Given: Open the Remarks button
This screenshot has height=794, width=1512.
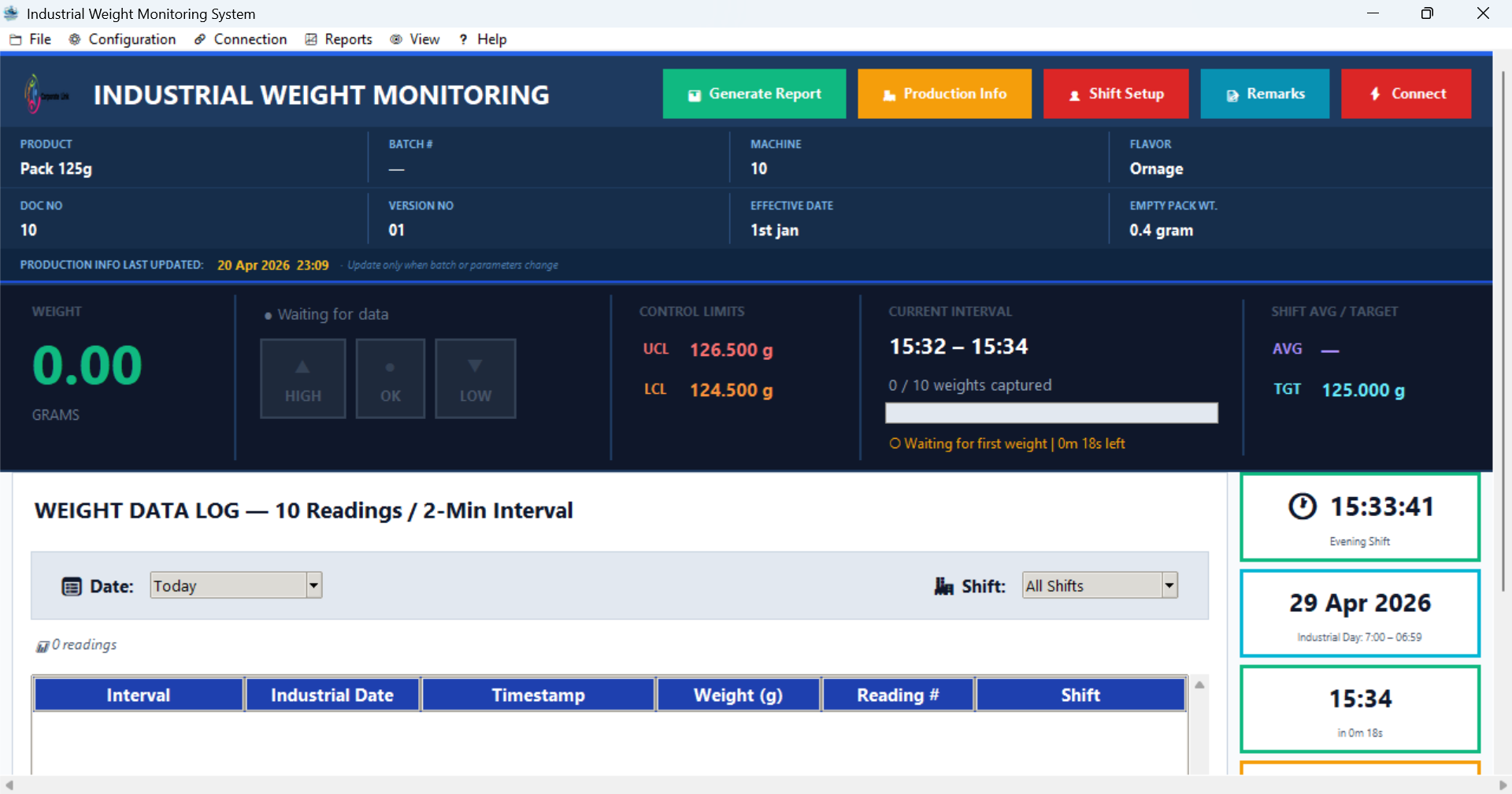Looking at the screenshot, I should [x=1265, y=94].
